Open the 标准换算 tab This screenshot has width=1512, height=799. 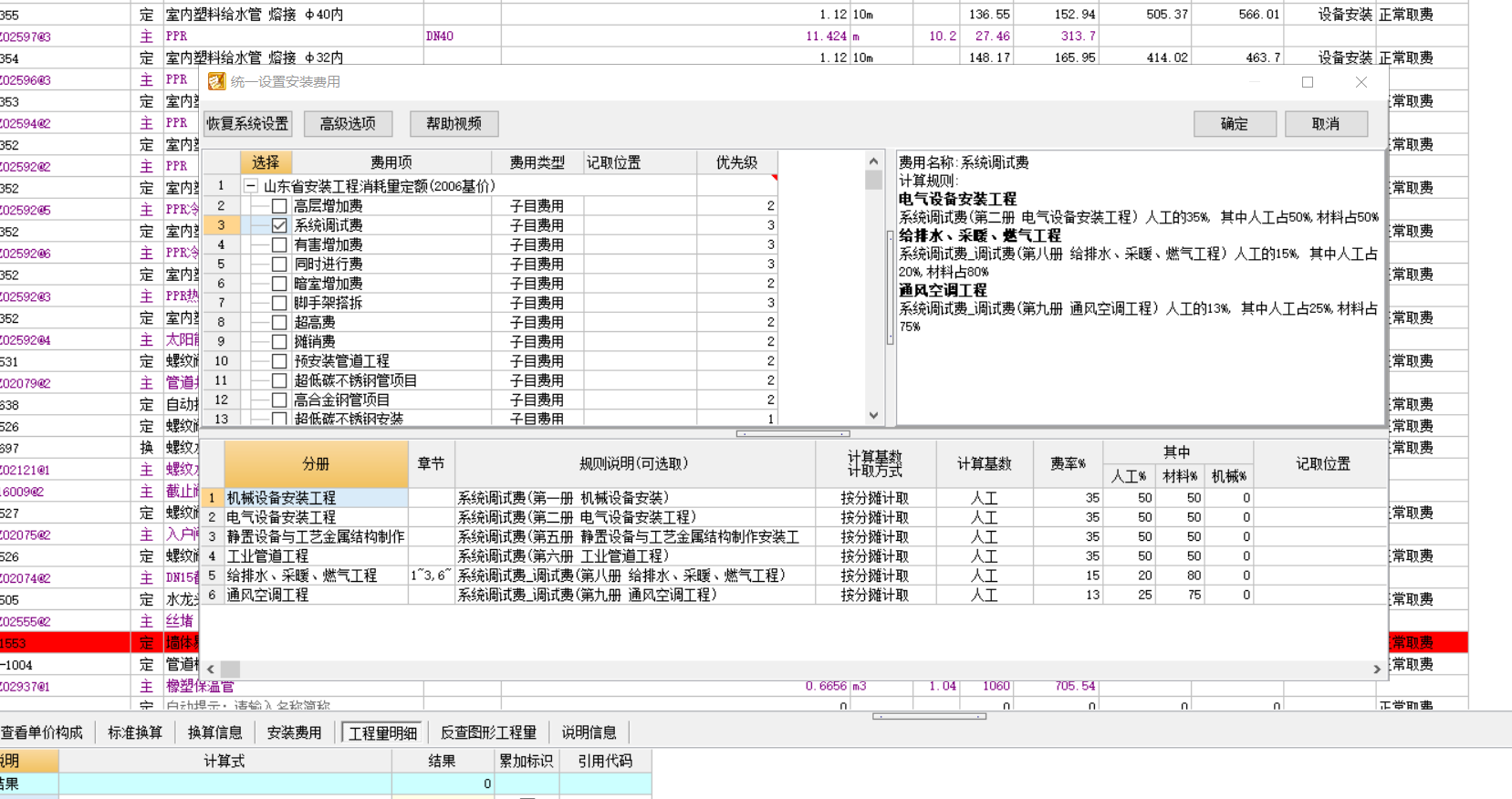[x=135, y=732]
